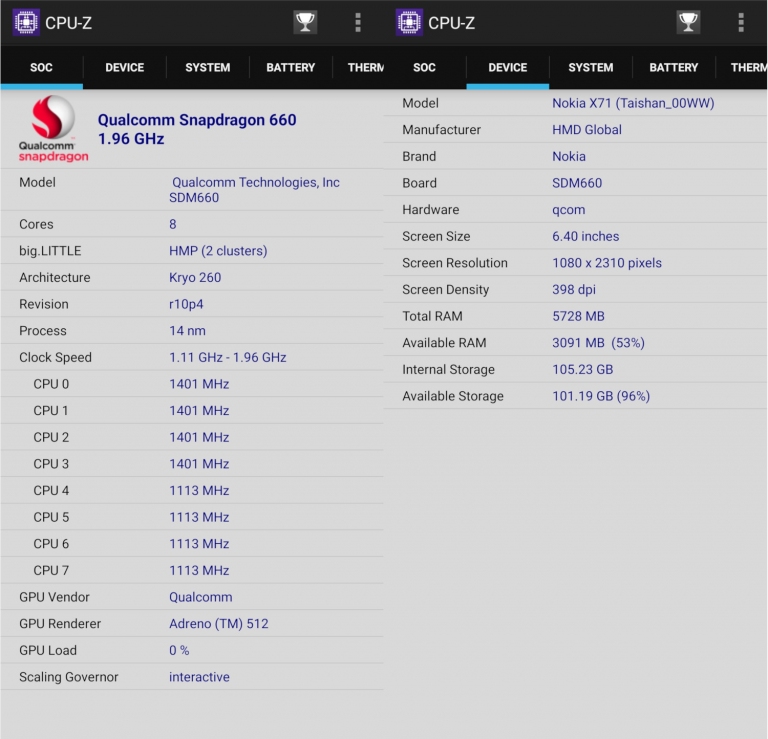
Task: Click board value SDM660
Action: (x=577, y=183)
